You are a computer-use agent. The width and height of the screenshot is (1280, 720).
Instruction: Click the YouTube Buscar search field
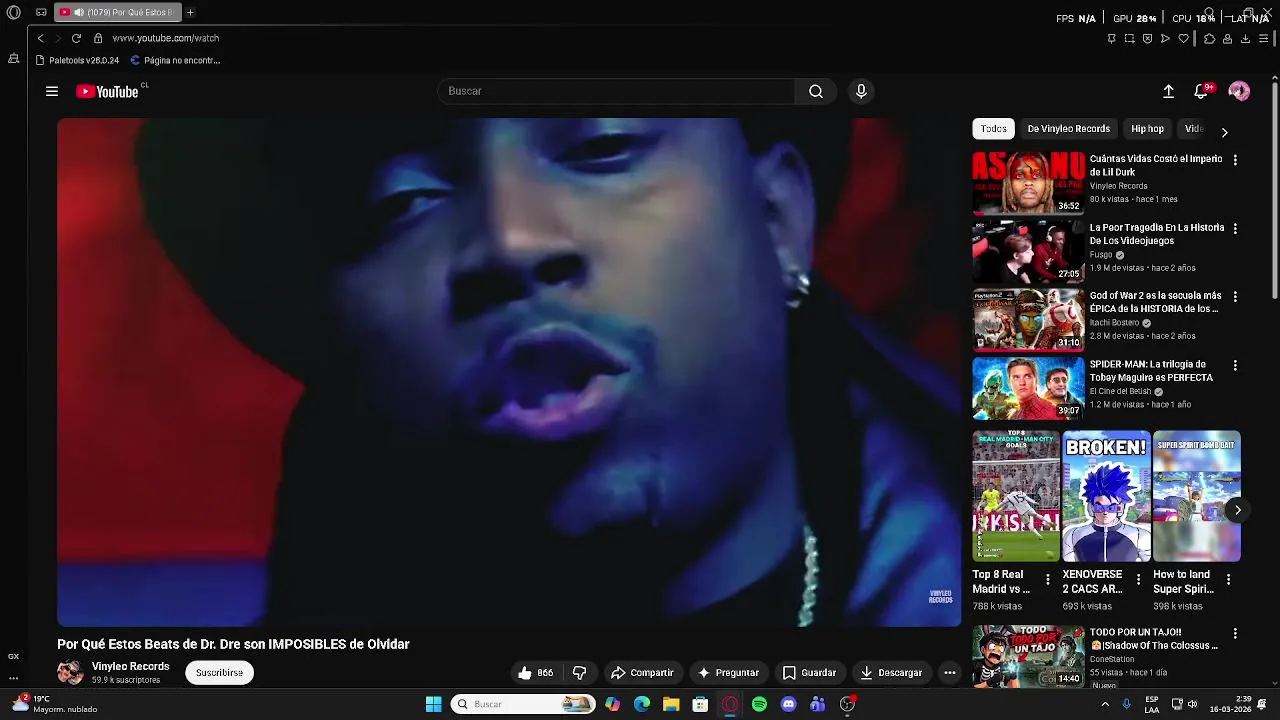616,91
